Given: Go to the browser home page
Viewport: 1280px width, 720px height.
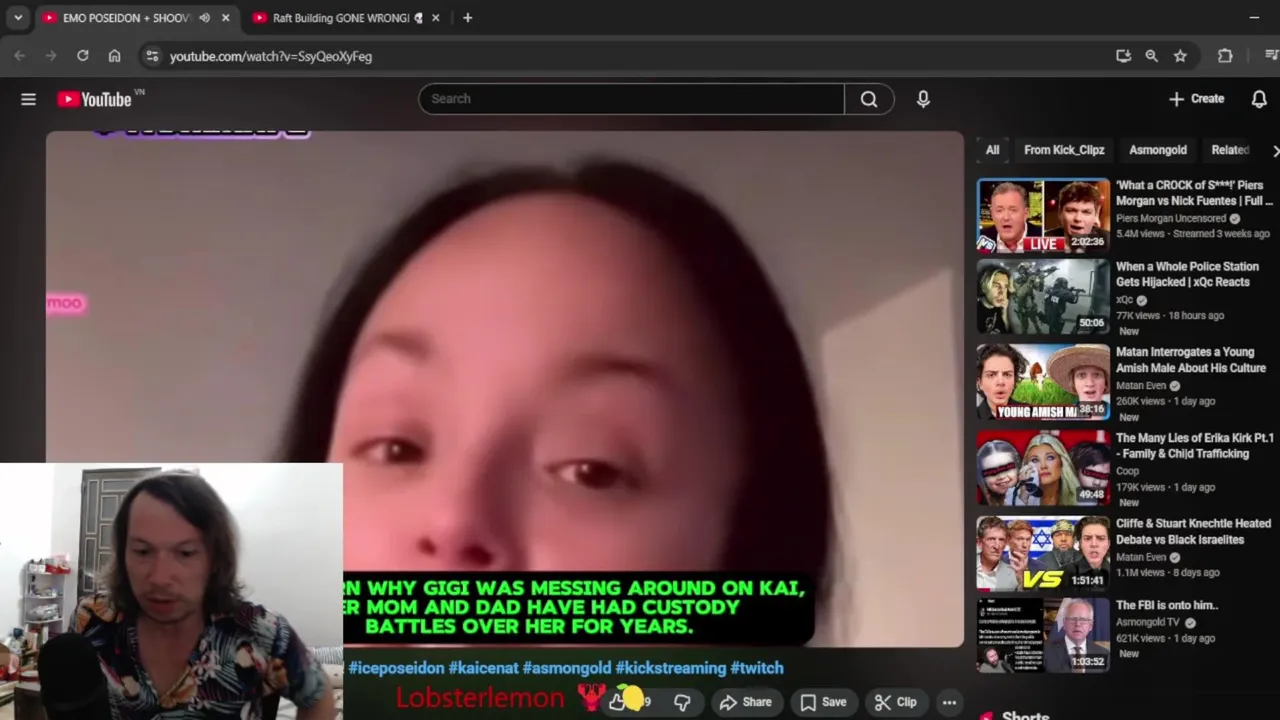Looking at the screenshot, I should pos(115,56).
